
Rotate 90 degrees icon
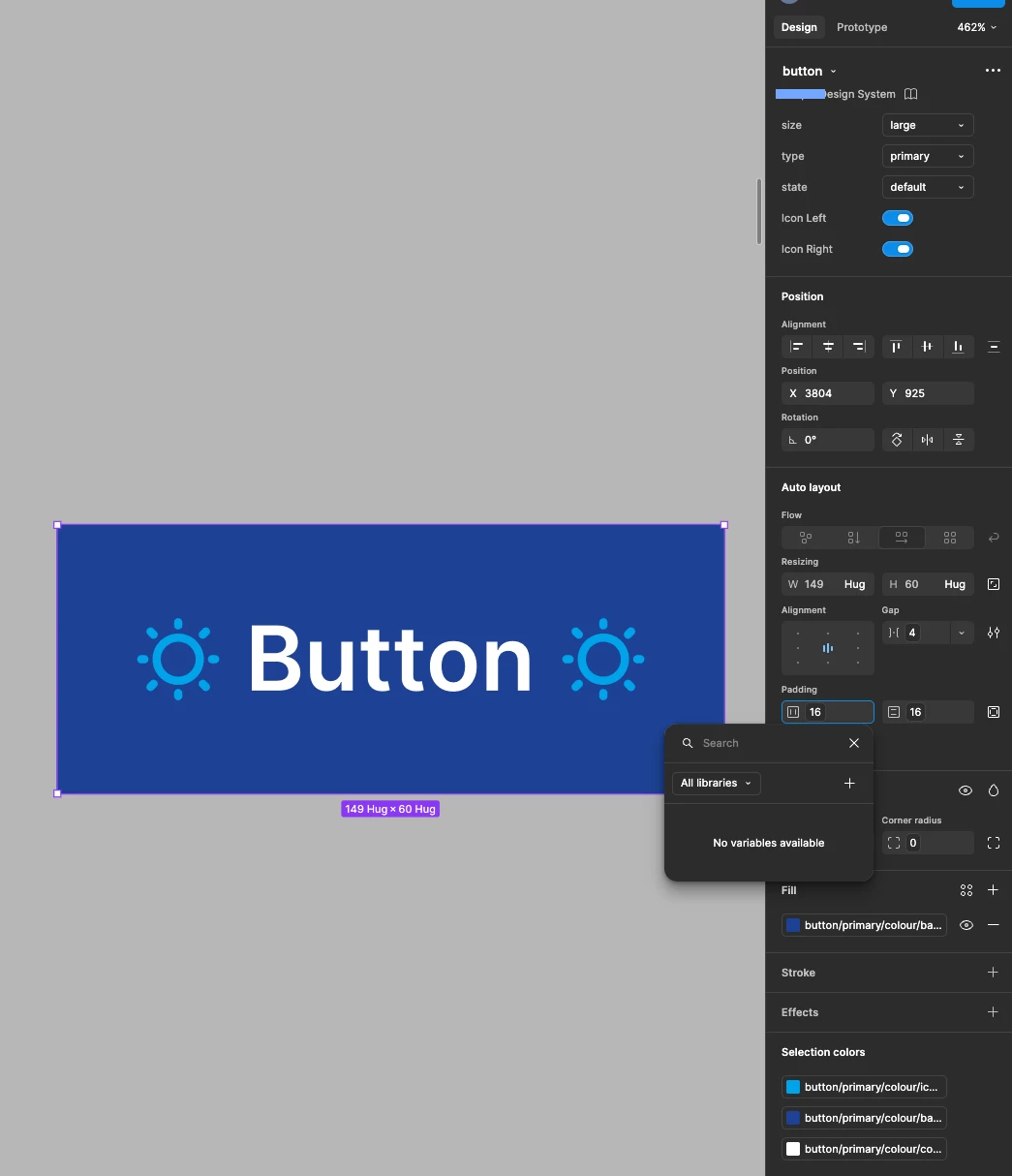pyautogui.click(x=897, y=440)
